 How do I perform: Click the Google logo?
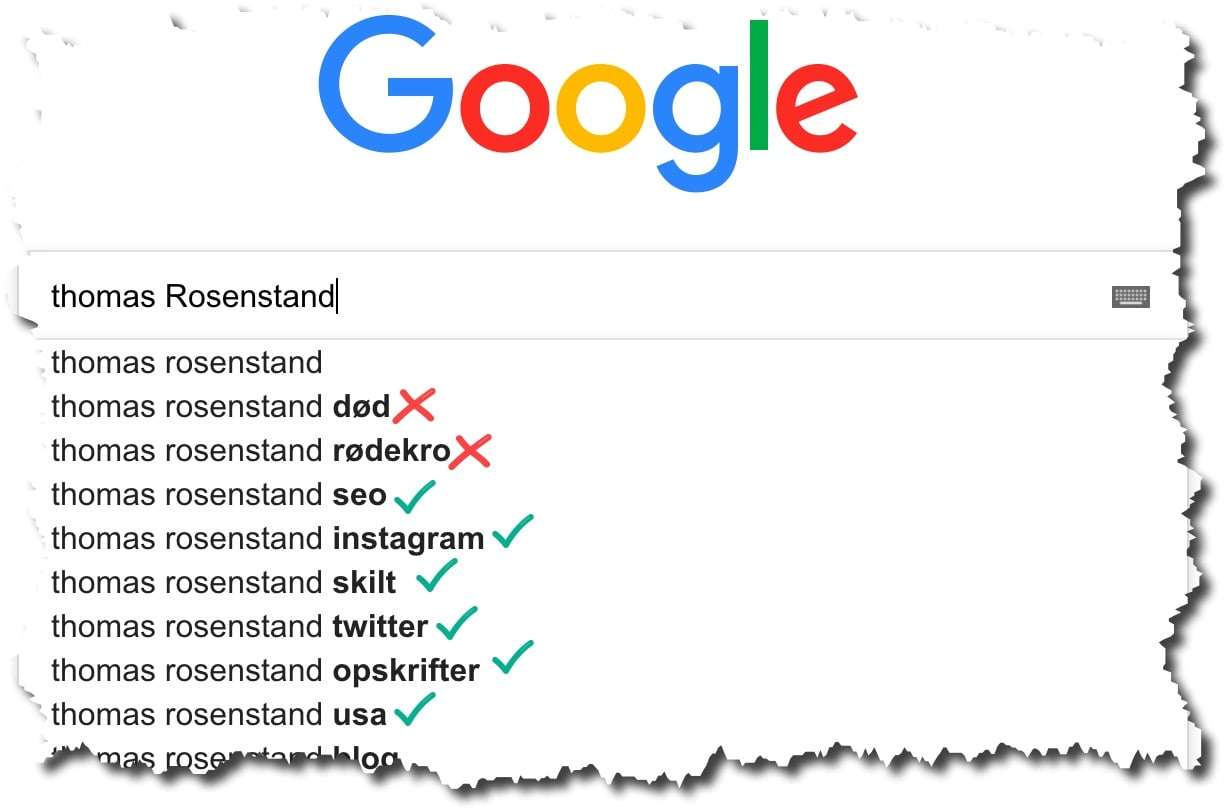[x=588, y=105]
